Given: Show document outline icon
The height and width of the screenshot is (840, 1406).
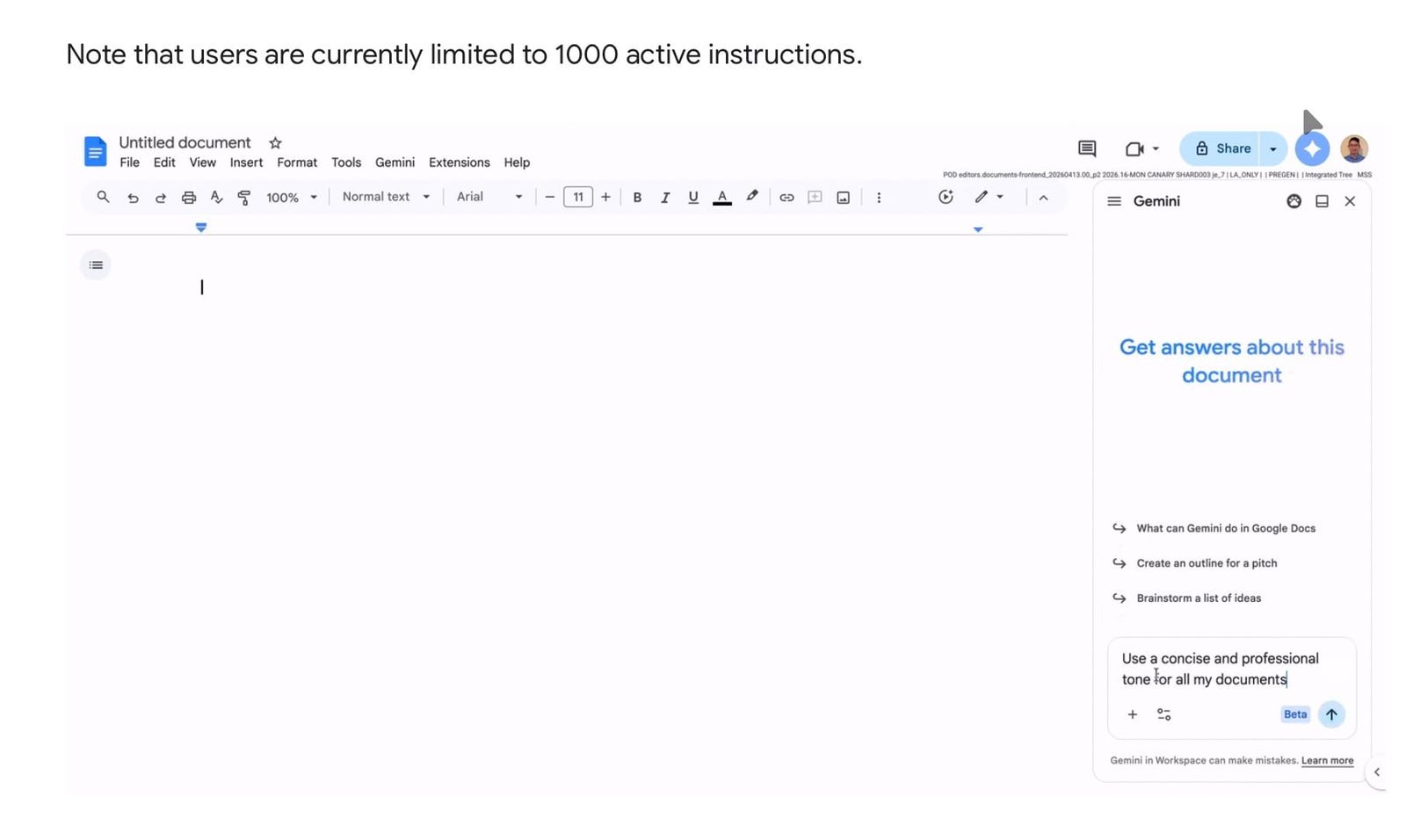Looking at the screenshot, I should click(x=96, y=264).
